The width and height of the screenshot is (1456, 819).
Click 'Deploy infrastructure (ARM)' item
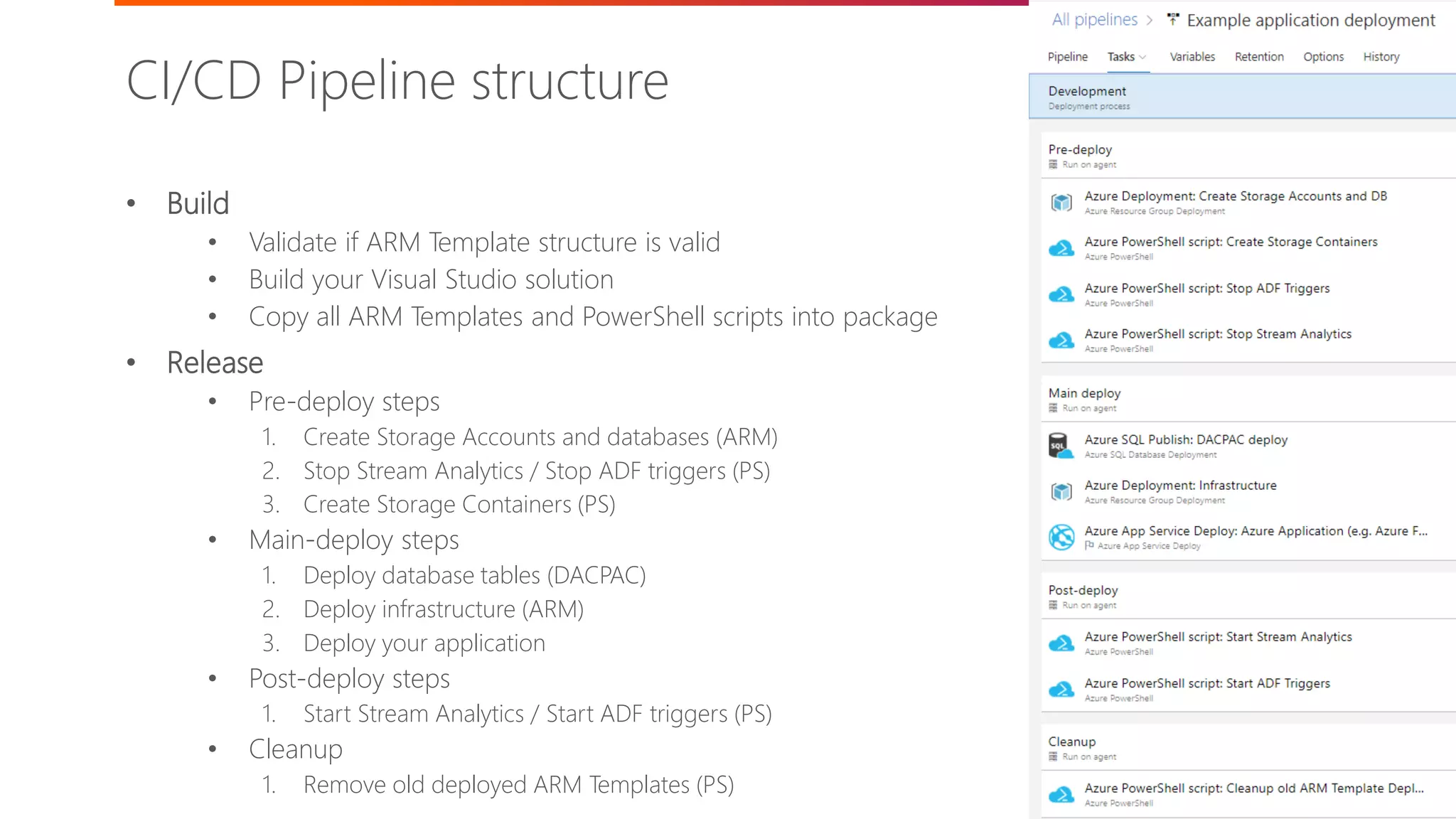tap(444, 609)
